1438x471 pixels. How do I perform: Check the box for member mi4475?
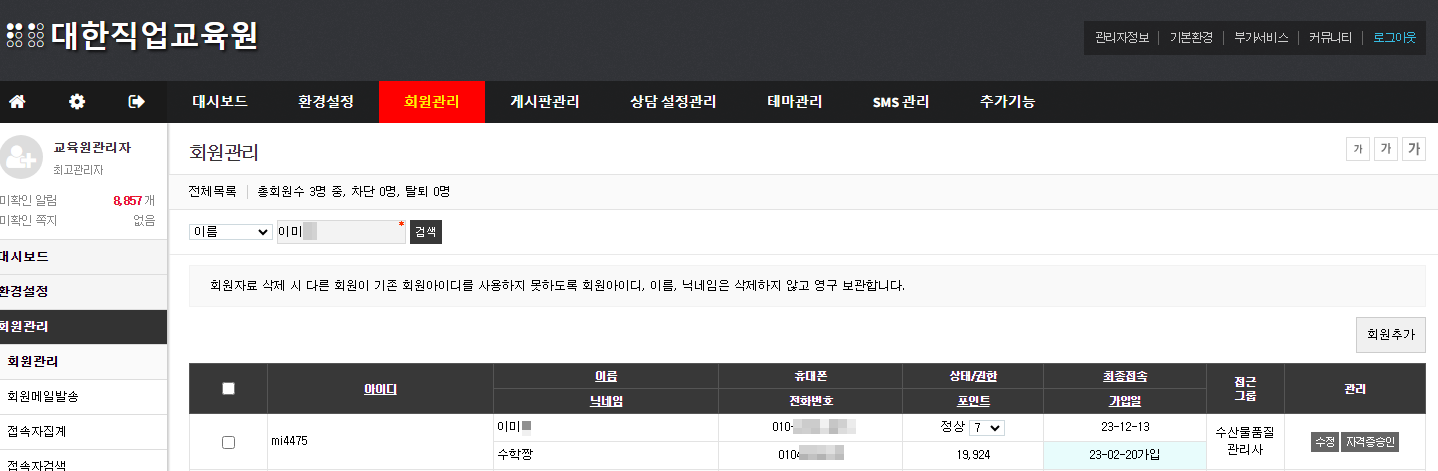228,442
